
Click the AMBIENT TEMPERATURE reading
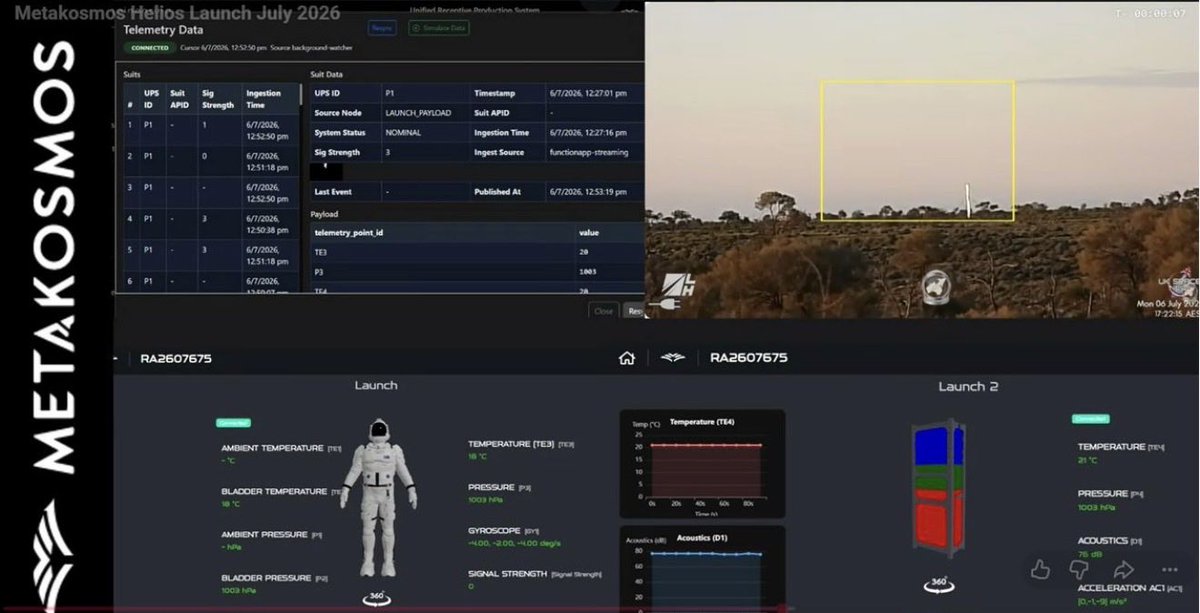pyautogui.click(x=281, y=454)
